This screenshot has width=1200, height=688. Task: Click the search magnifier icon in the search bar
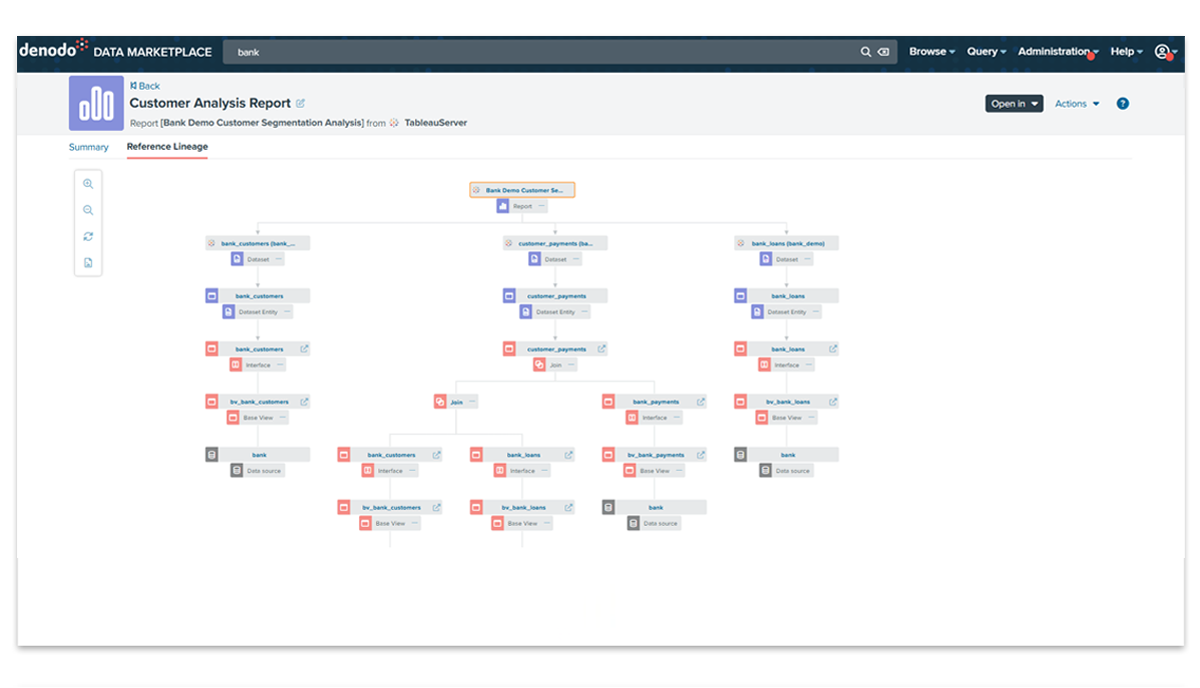click(865, 51)
